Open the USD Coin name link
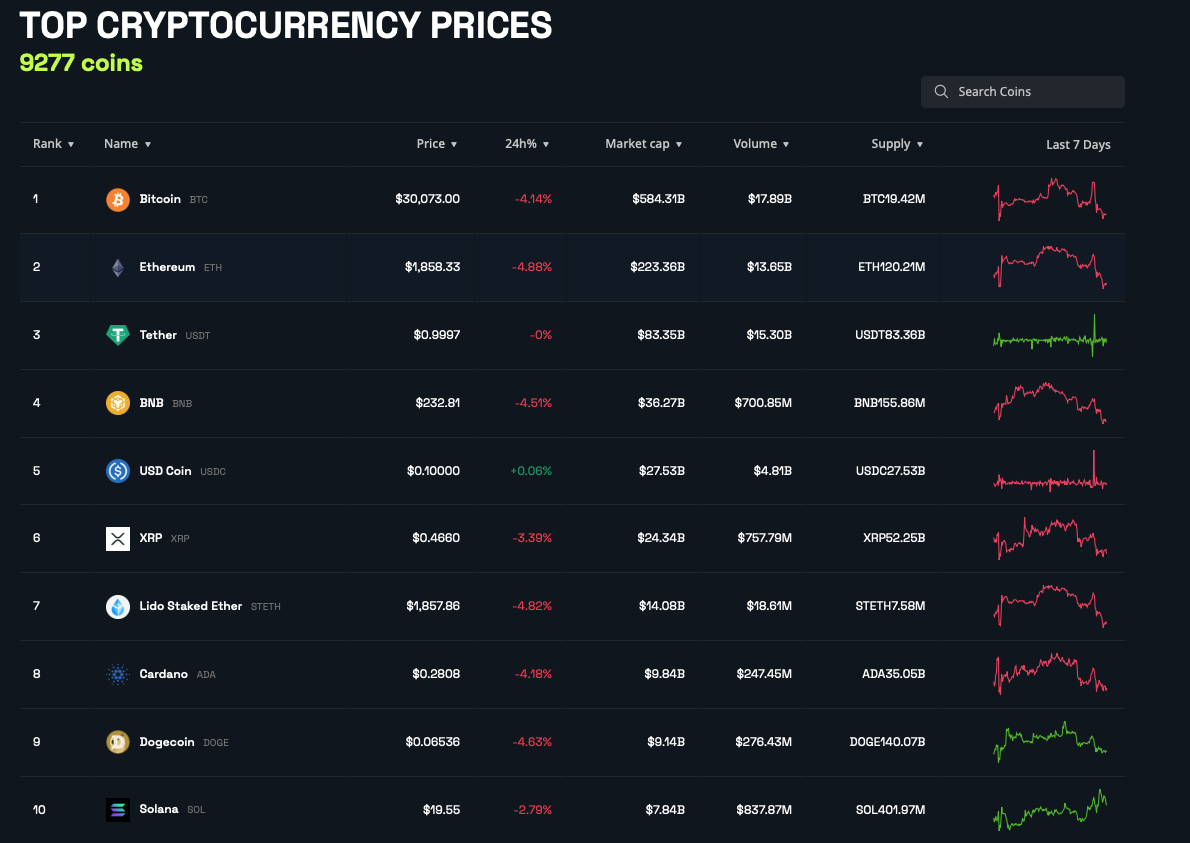The image size is (1190, 843). click(165, 470)
